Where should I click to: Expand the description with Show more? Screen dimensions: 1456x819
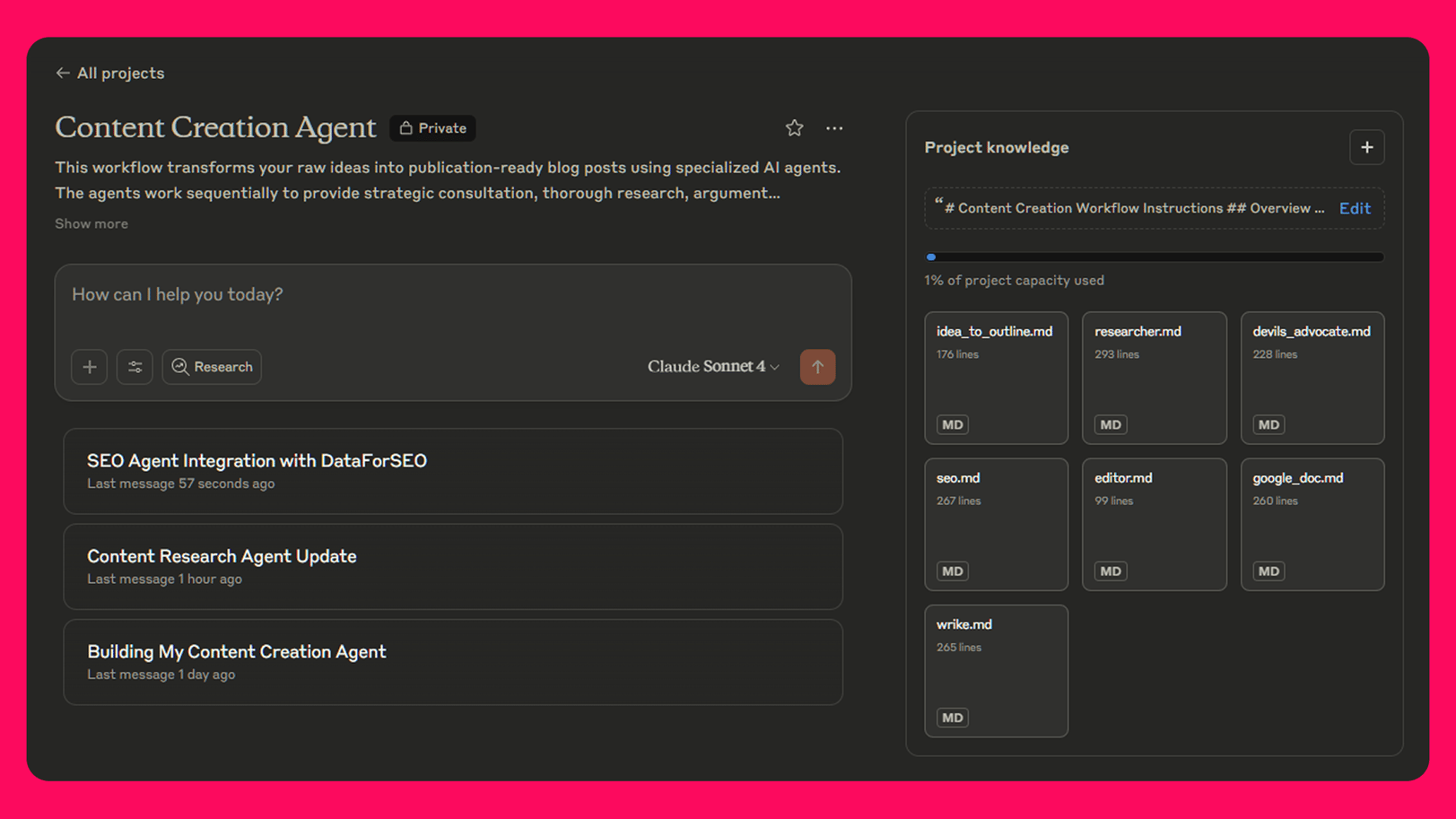[91, 223]
